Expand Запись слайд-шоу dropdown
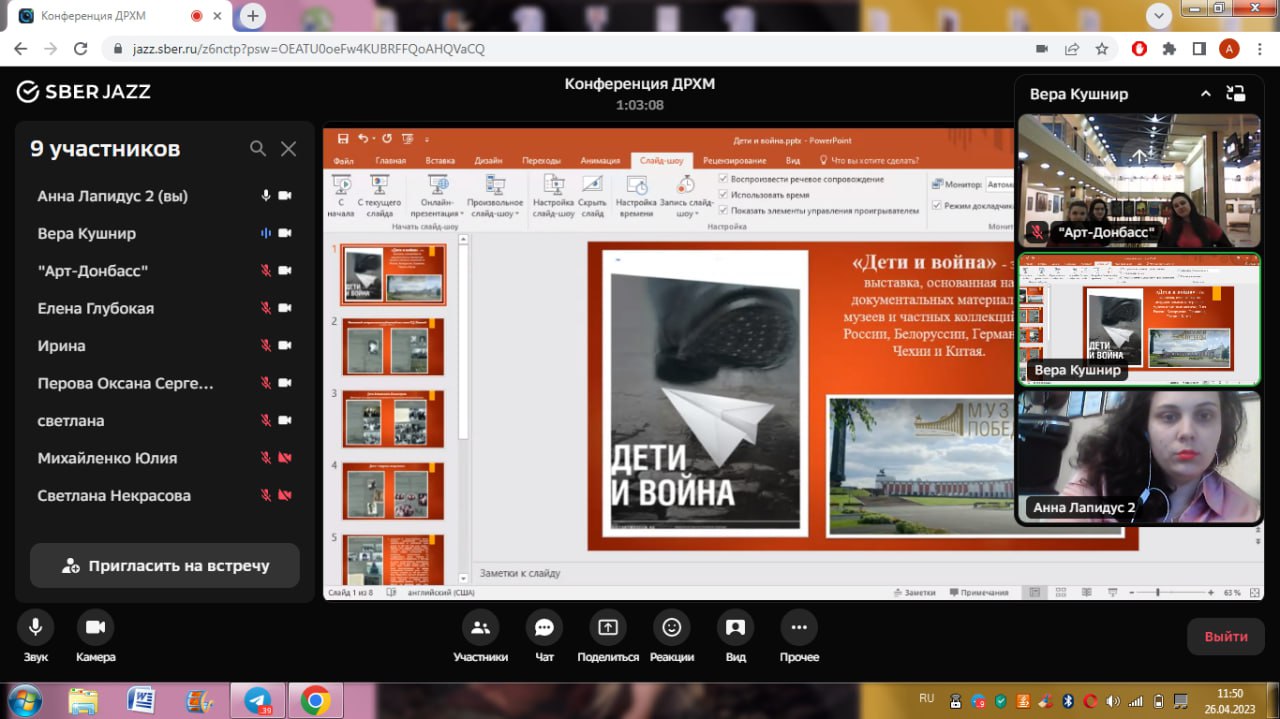Screen dimensions: 1280x719 (x=686, y=196)
